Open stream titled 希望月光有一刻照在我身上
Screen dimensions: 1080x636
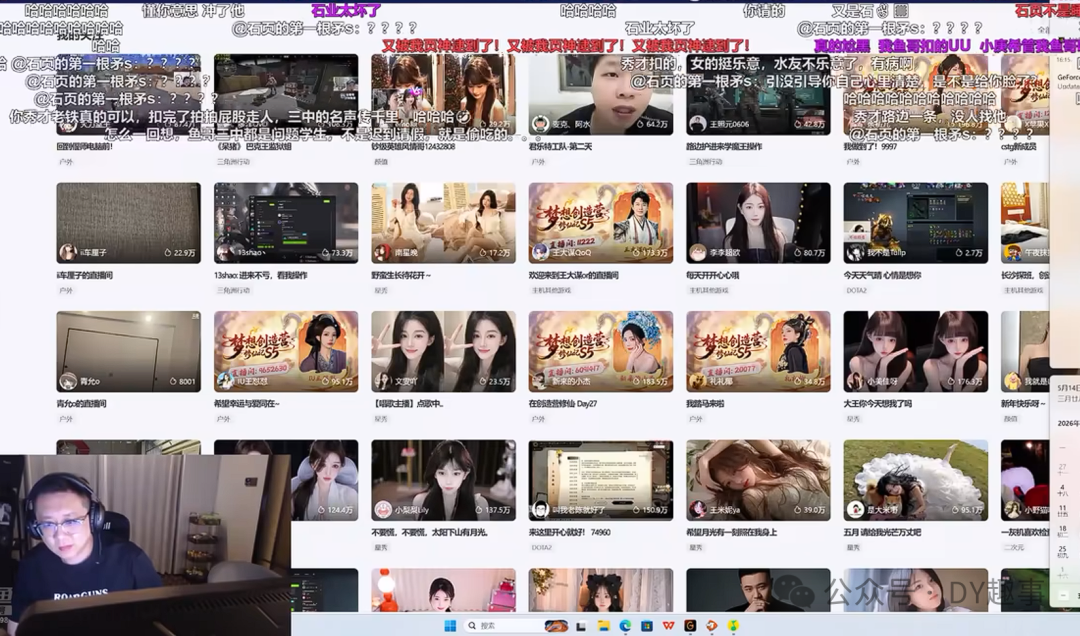tap(731, 533)
